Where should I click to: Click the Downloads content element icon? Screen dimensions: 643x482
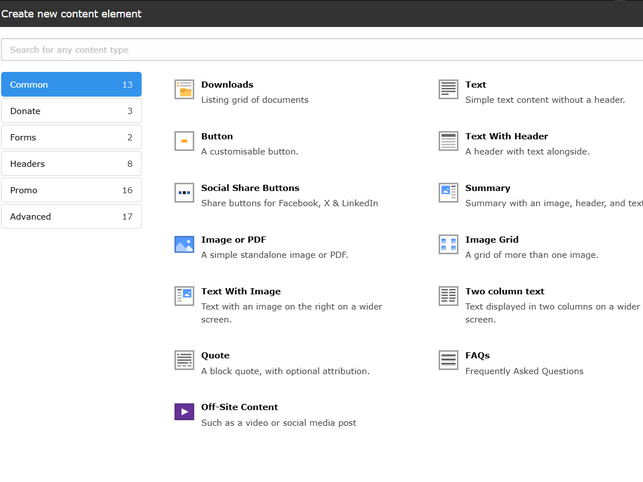click(x=184, y=90)
